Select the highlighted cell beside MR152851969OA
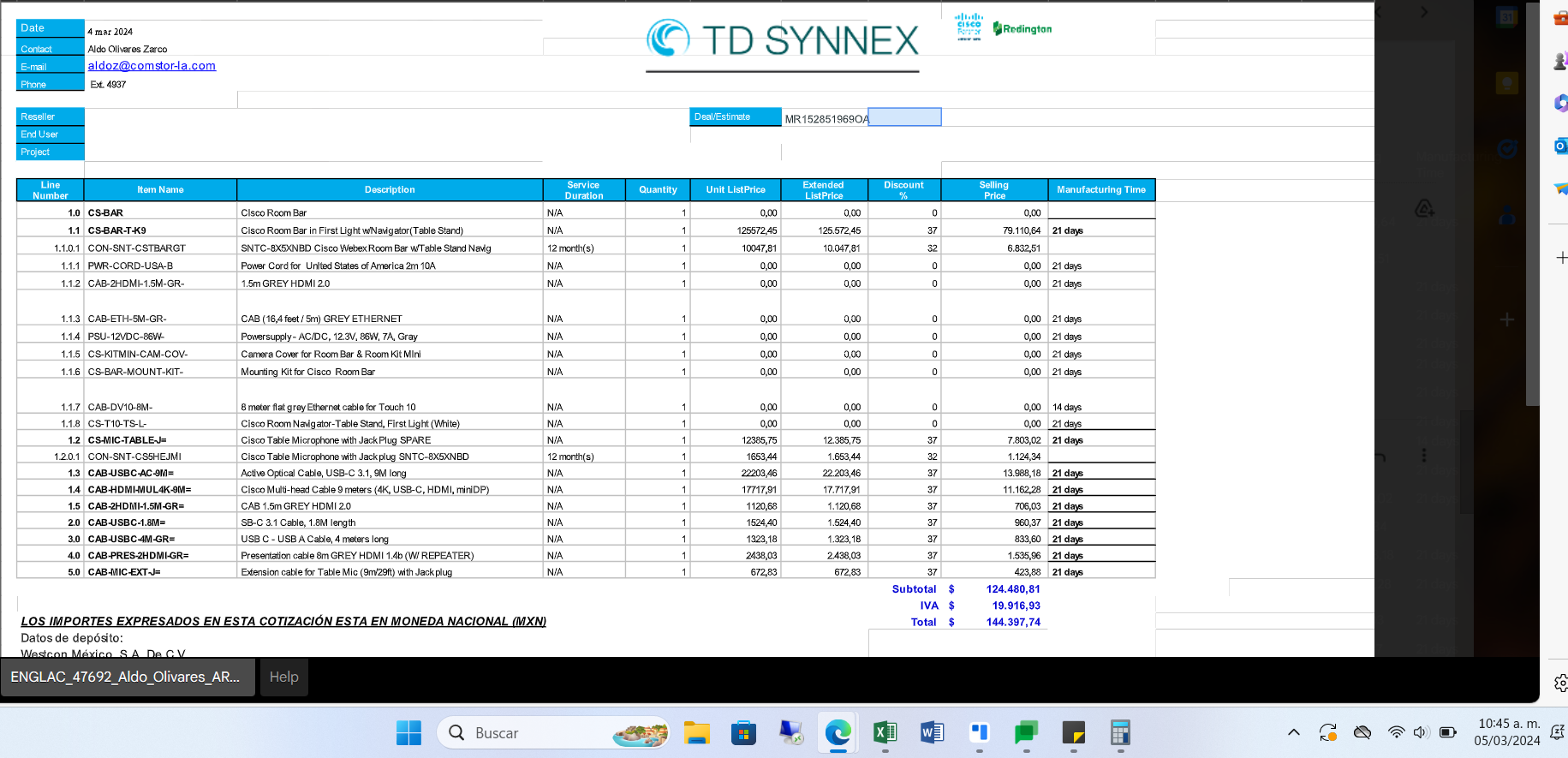The image size is (1568, 758). point(904,116)
